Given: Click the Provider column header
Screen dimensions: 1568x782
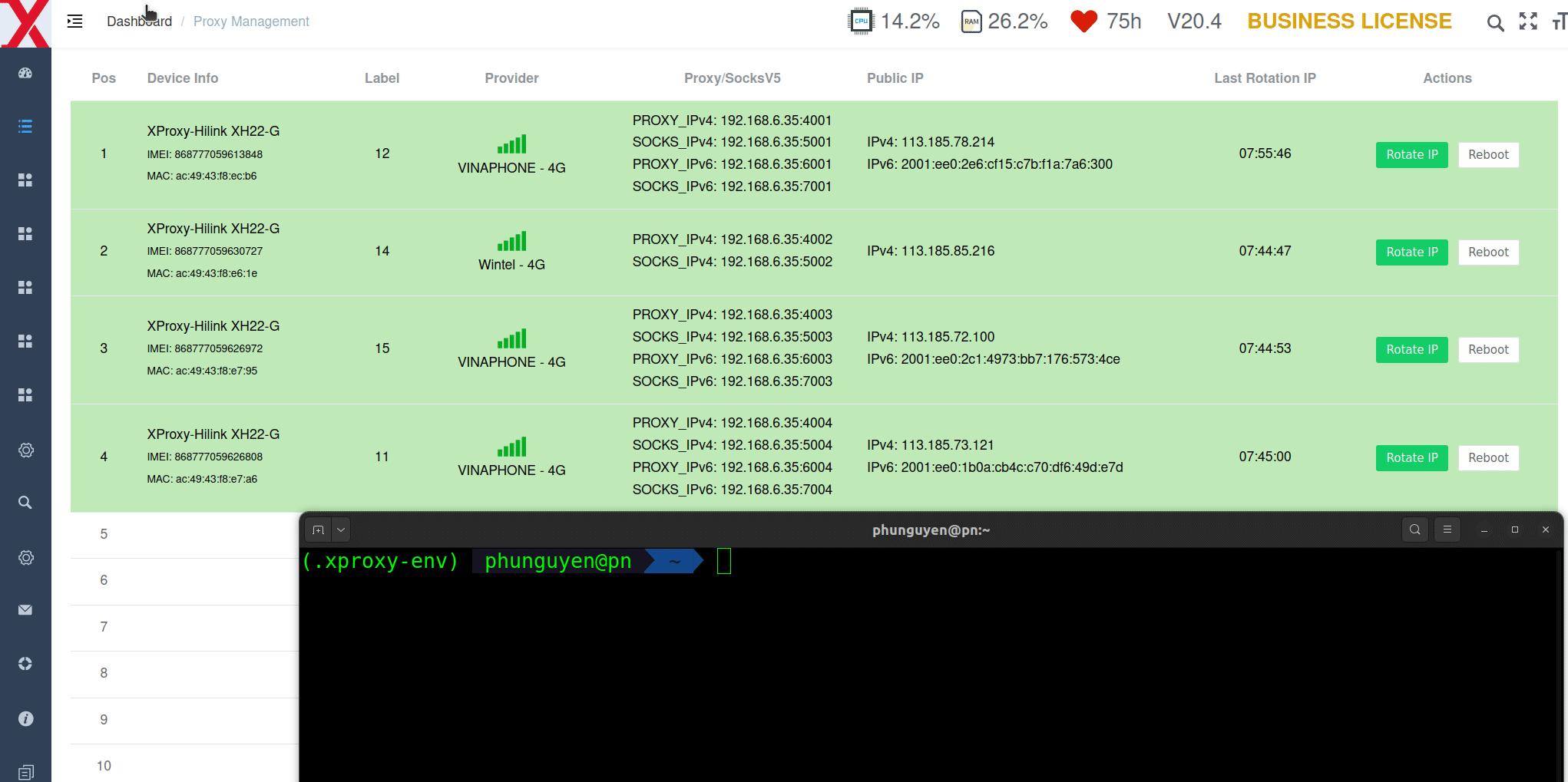Looking at the screenshot, I should click(511, 78).
